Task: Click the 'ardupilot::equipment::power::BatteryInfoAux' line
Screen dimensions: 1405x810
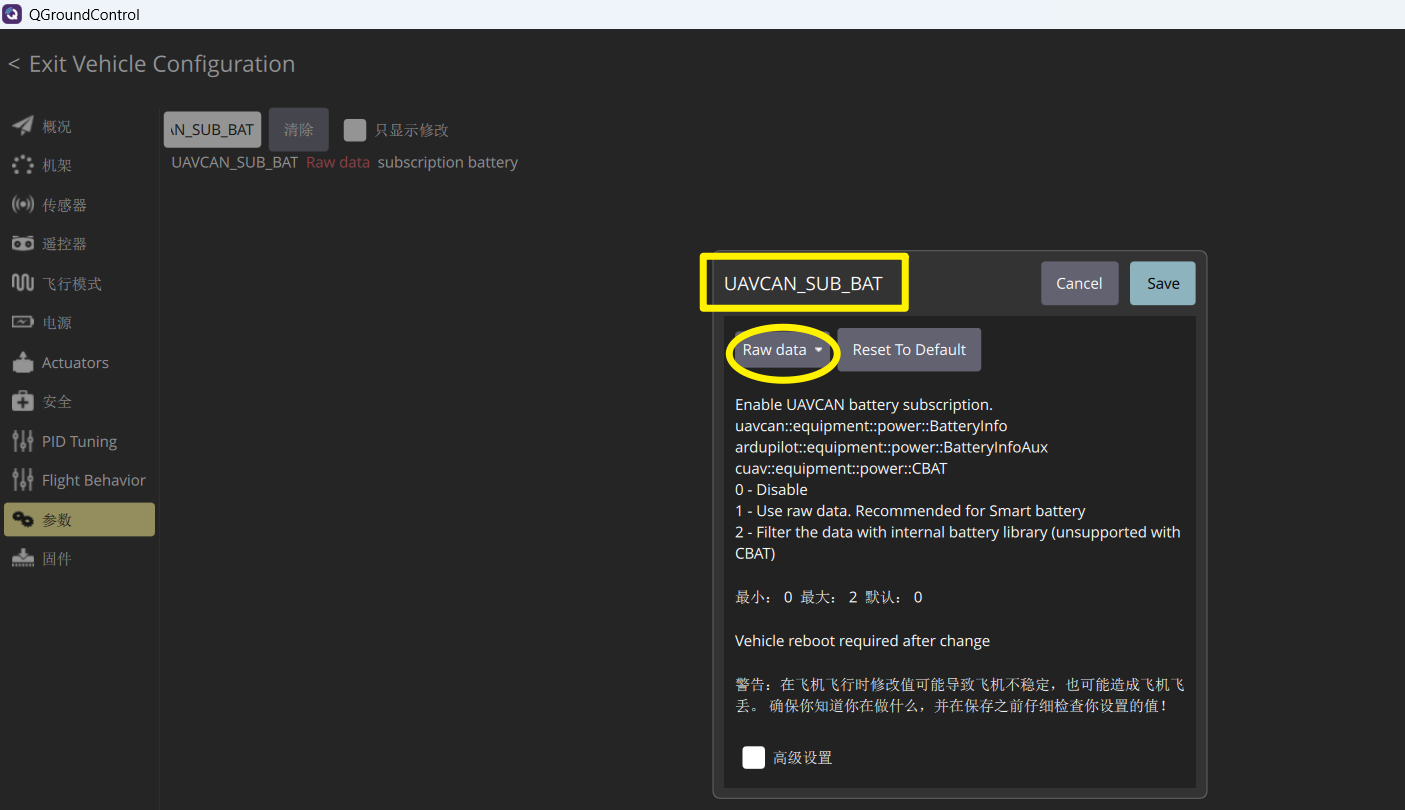Action: click(891, 447)
